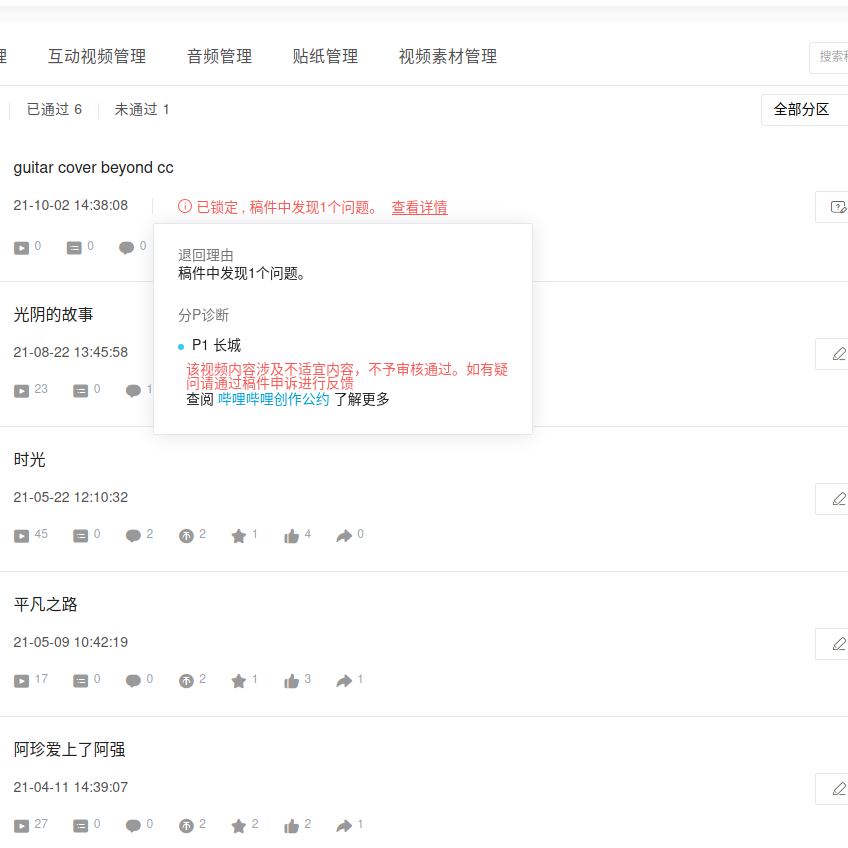Click the share arrow icon for 时光
The width and height of the screenshot is (848, 848).
tap(344, 536)
